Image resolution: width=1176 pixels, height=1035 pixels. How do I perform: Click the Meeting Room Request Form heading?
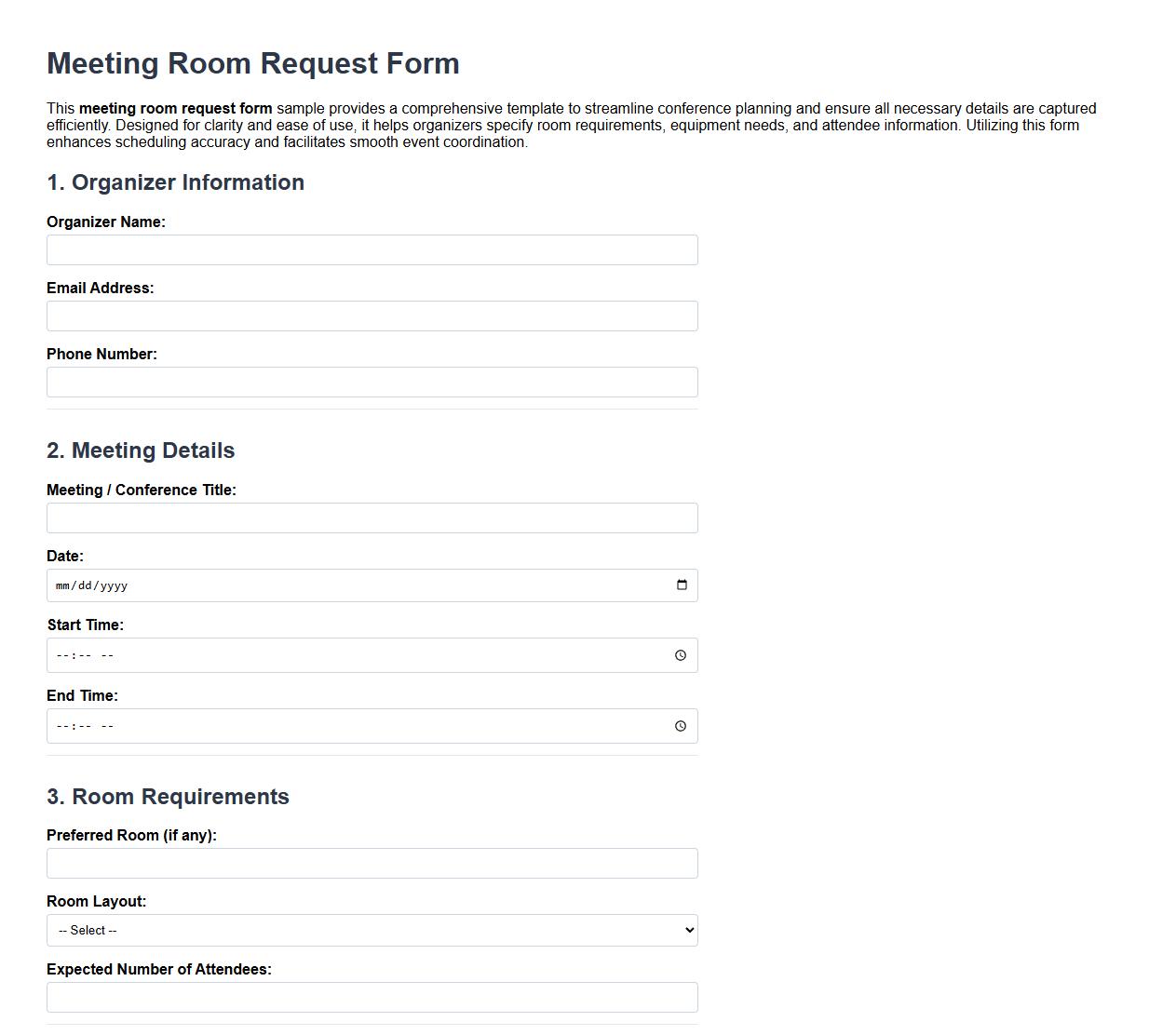pos(252,63)
